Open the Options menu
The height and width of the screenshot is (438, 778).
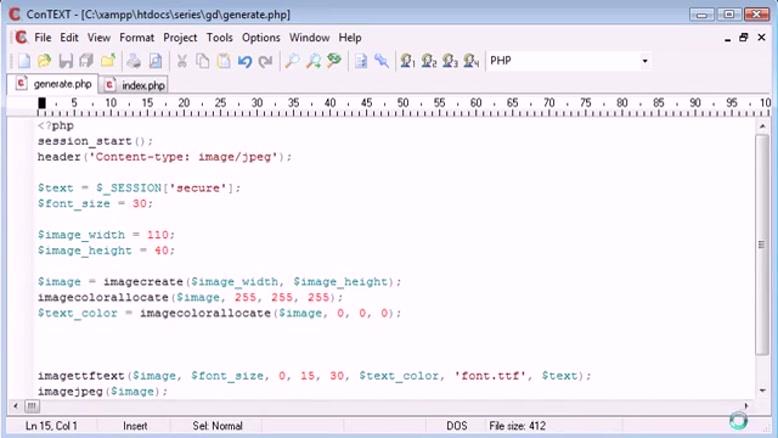point(261,38)
